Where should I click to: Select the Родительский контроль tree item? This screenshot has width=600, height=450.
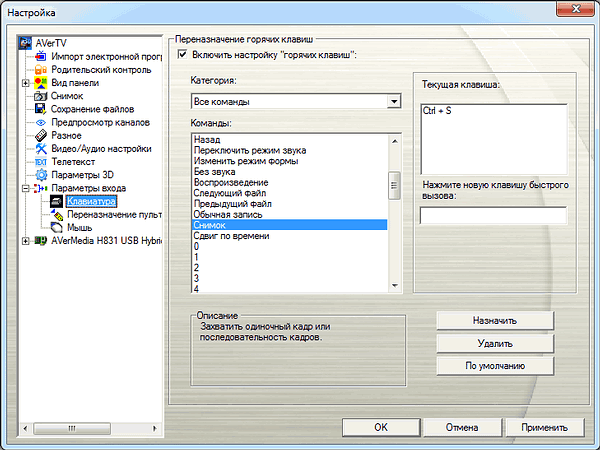101,70
